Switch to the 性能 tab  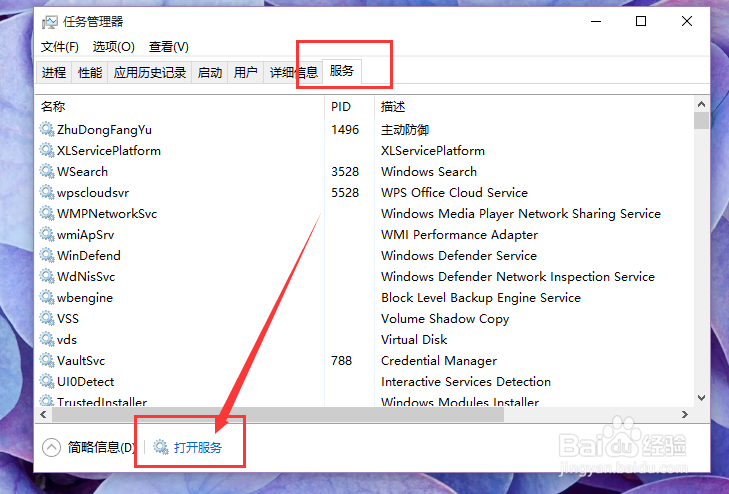click(90, 72)
